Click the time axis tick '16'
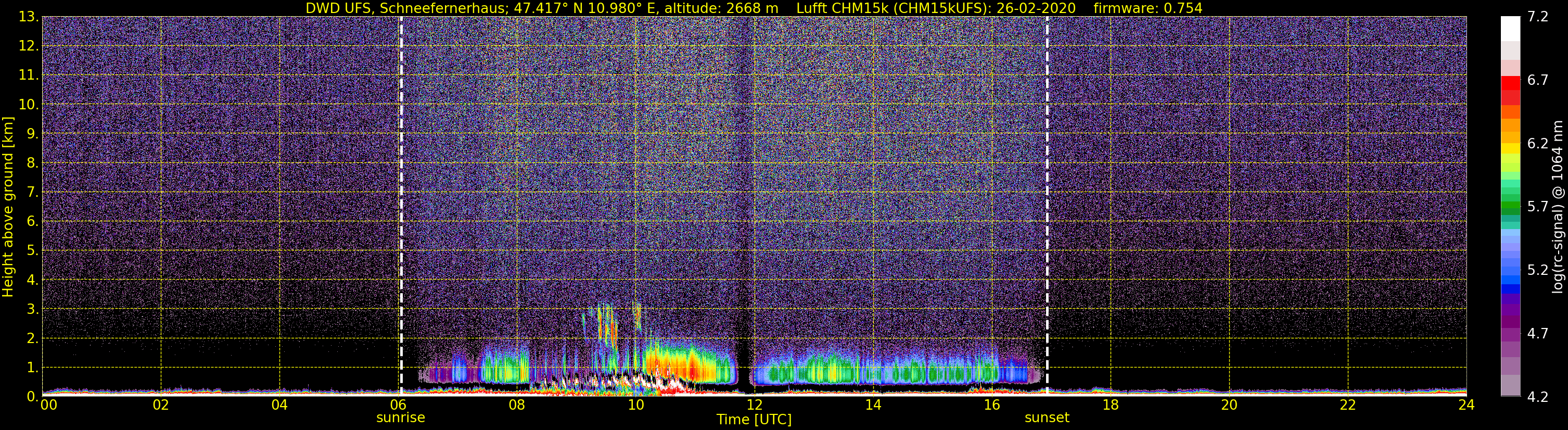Screen dimensions: 1568x430 click(x=991, y=405)
